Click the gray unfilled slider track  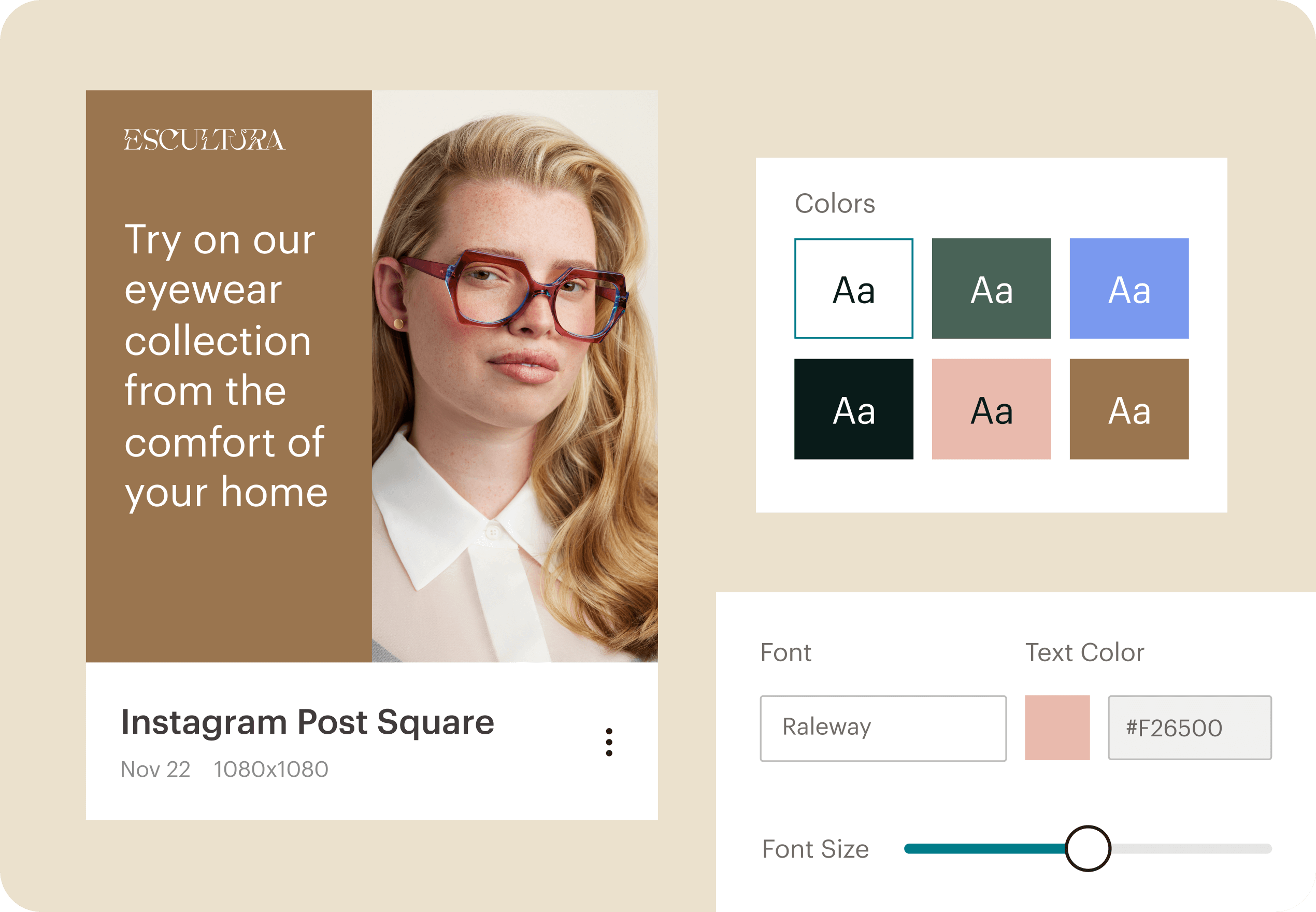coord(1191,849)
